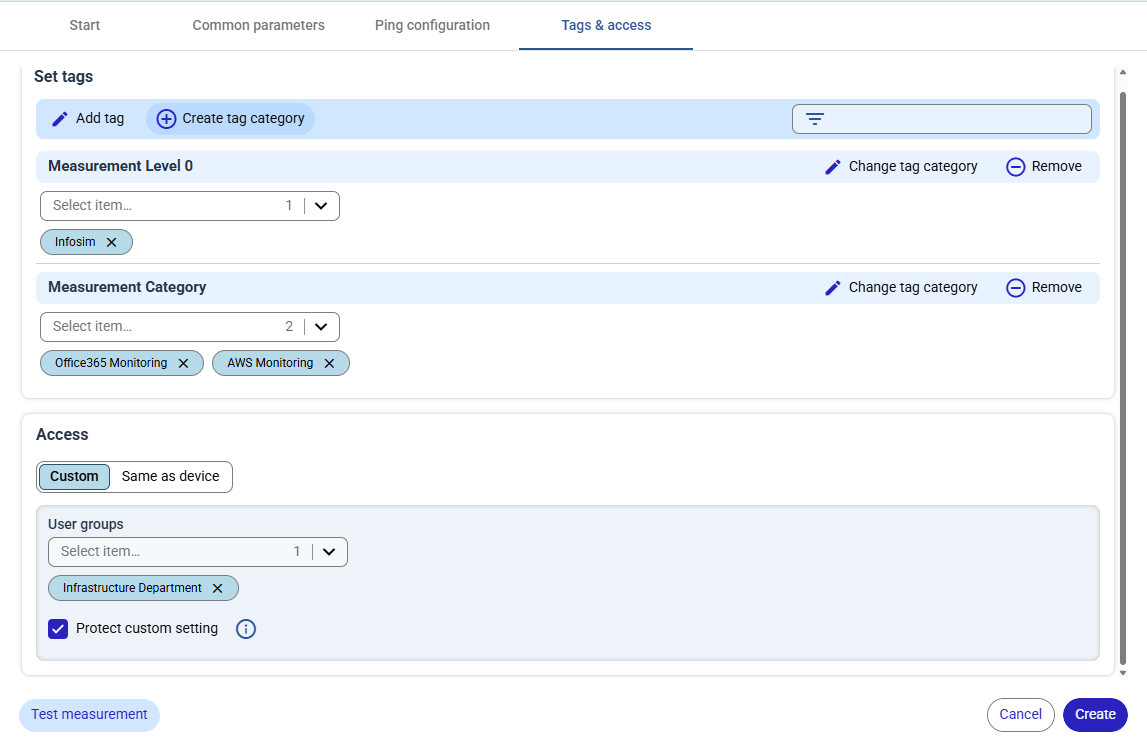
Task: Click the filter icon in tag search
Action: click(815, 119)
